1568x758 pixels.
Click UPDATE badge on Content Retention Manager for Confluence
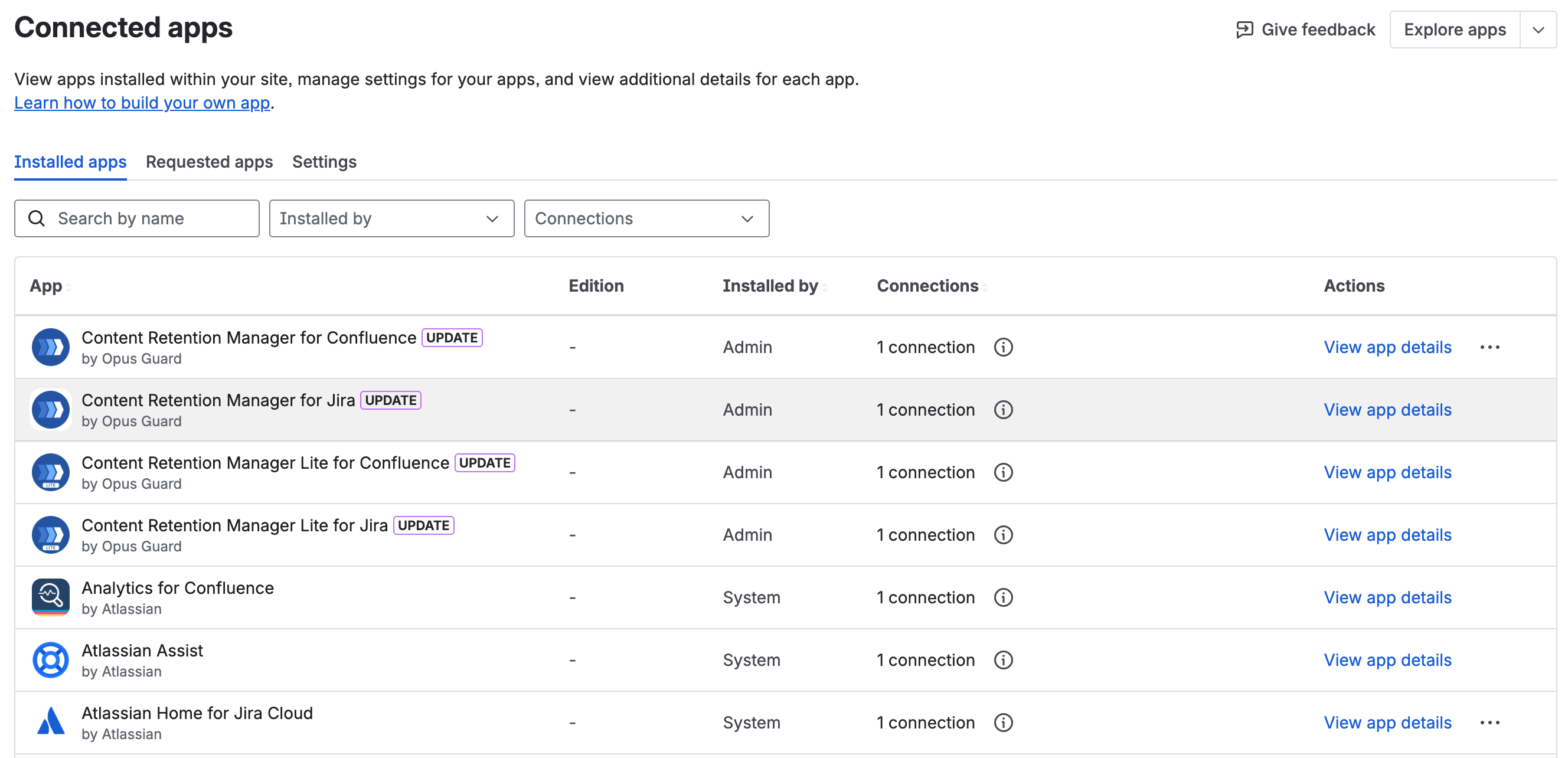452,338
